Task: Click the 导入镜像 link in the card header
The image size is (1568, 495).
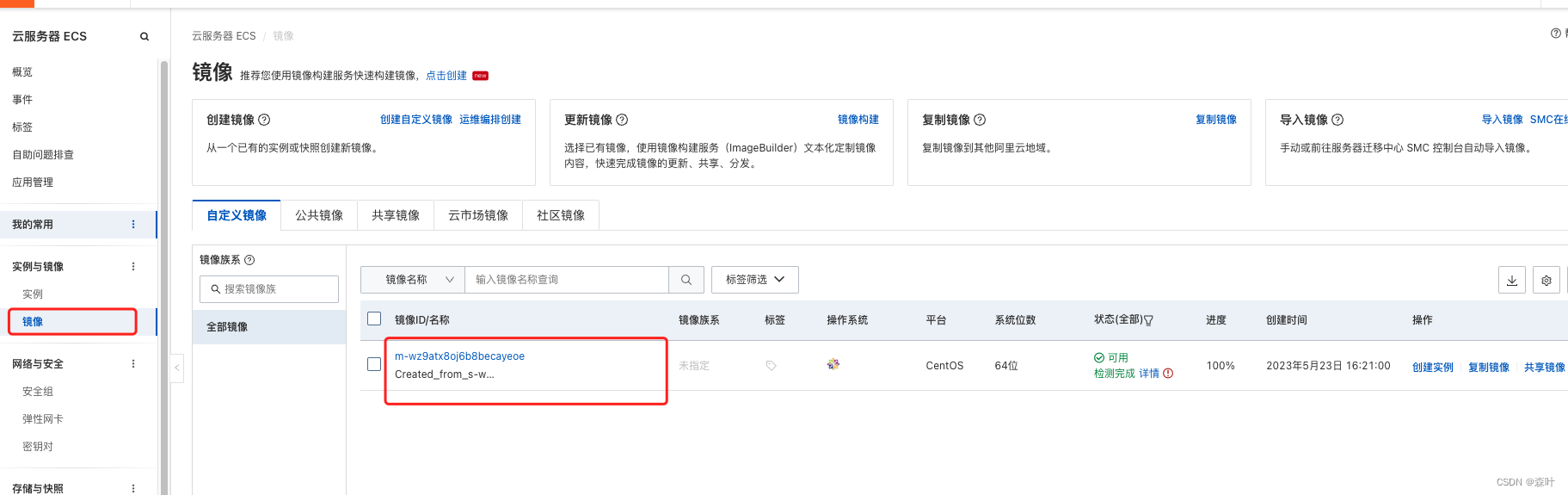Action: 1502,120
